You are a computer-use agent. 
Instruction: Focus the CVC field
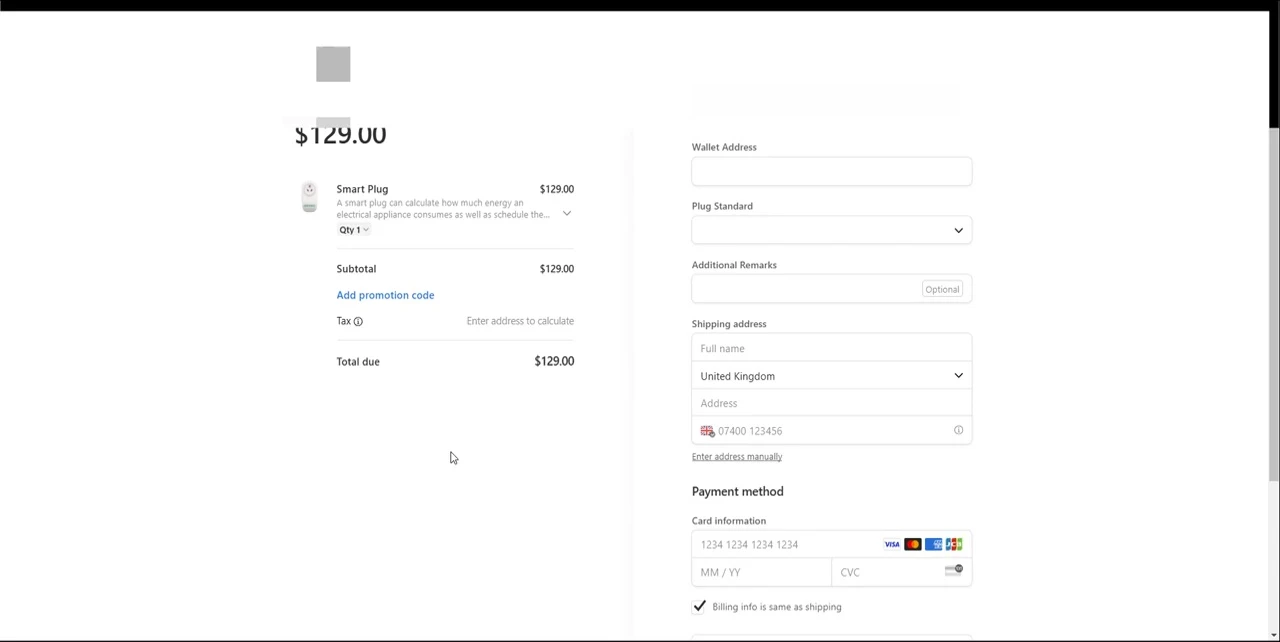click(x=901, y=572)
